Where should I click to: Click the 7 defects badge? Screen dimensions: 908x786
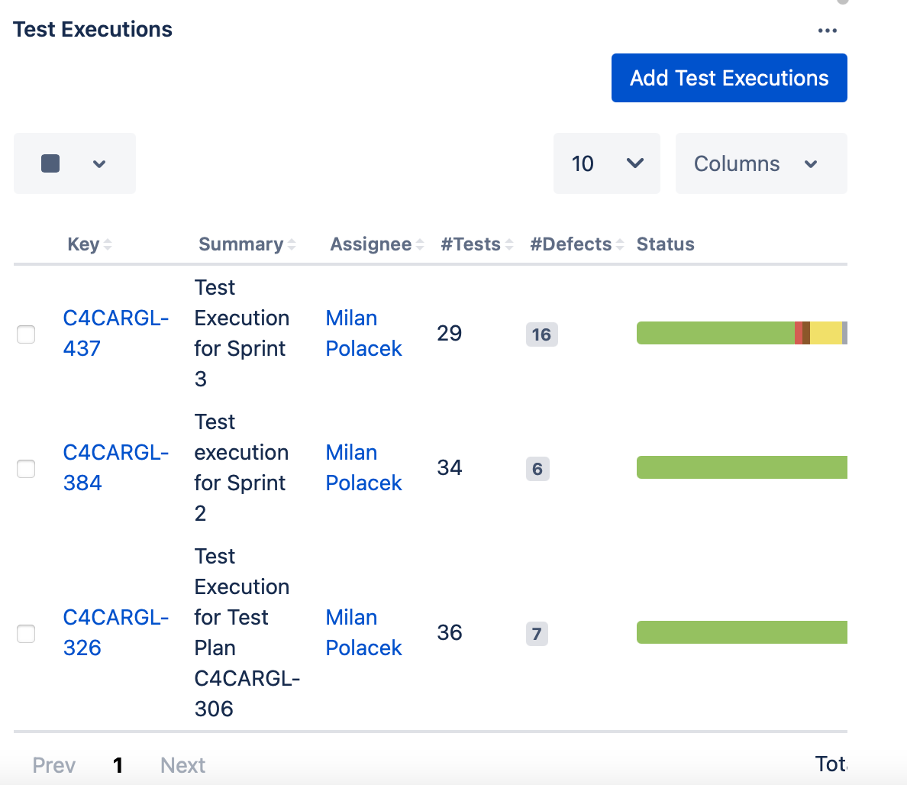(537, 633)
